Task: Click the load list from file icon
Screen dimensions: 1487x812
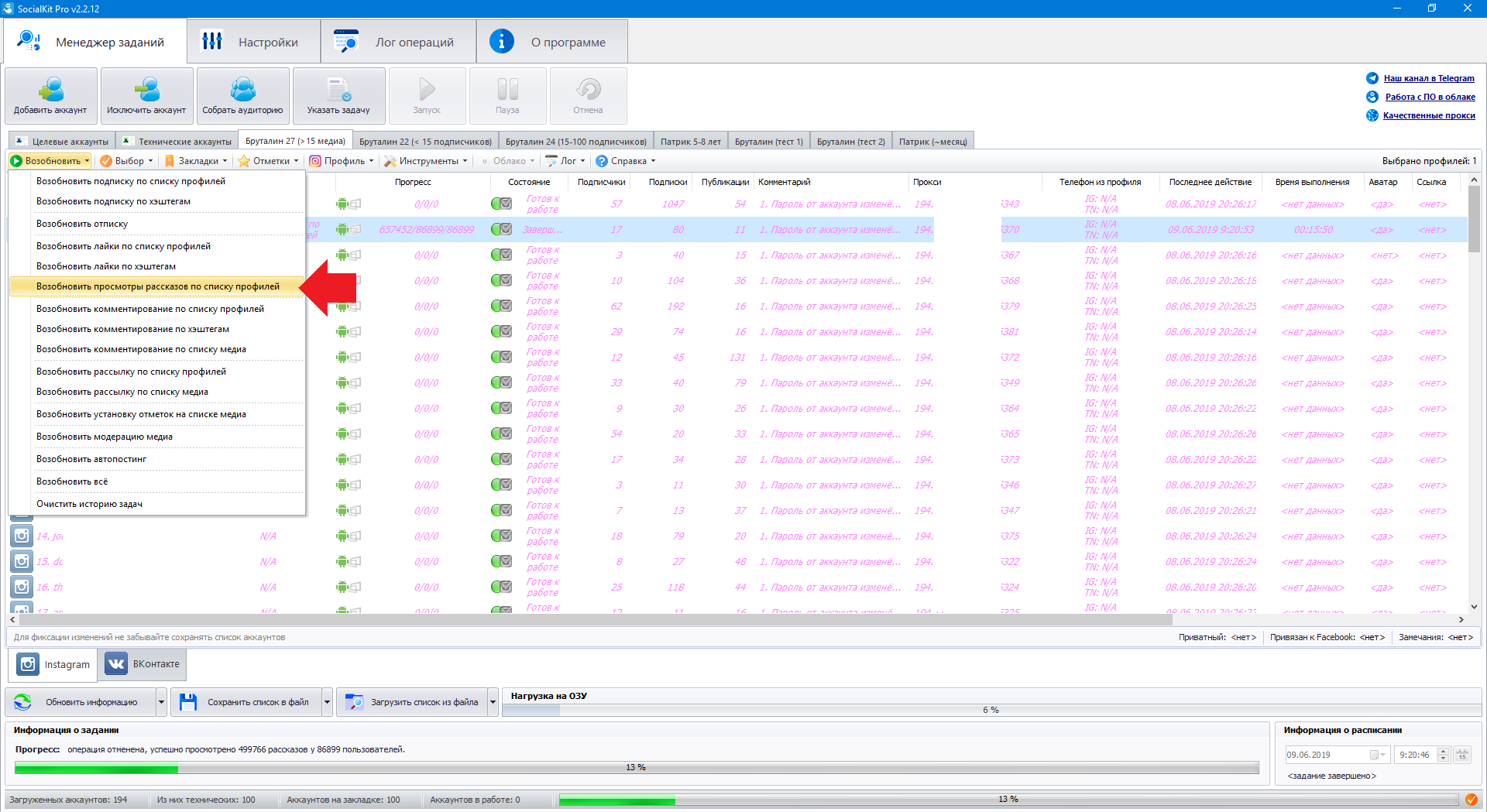Action: [x=354, y=702]
